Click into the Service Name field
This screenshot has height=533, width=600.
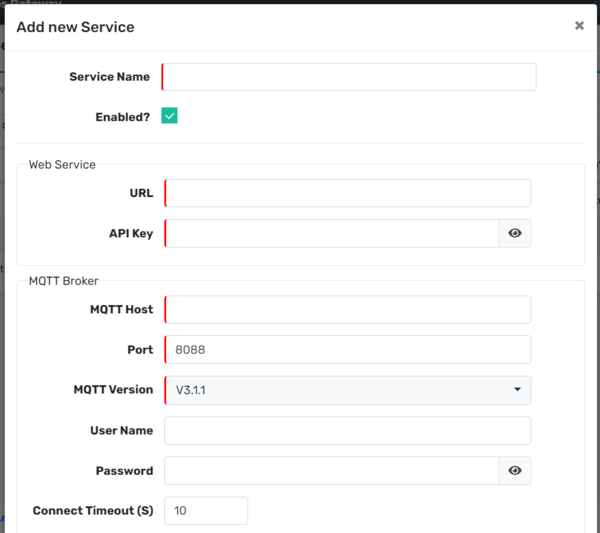pos(349,77)
